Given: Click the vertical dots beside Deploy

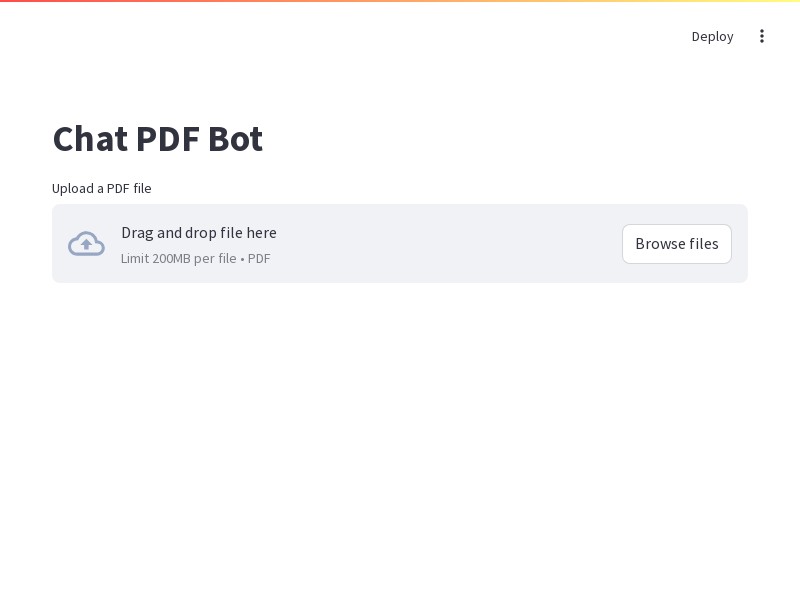Looking at the screenshot, I should (761, 36).
